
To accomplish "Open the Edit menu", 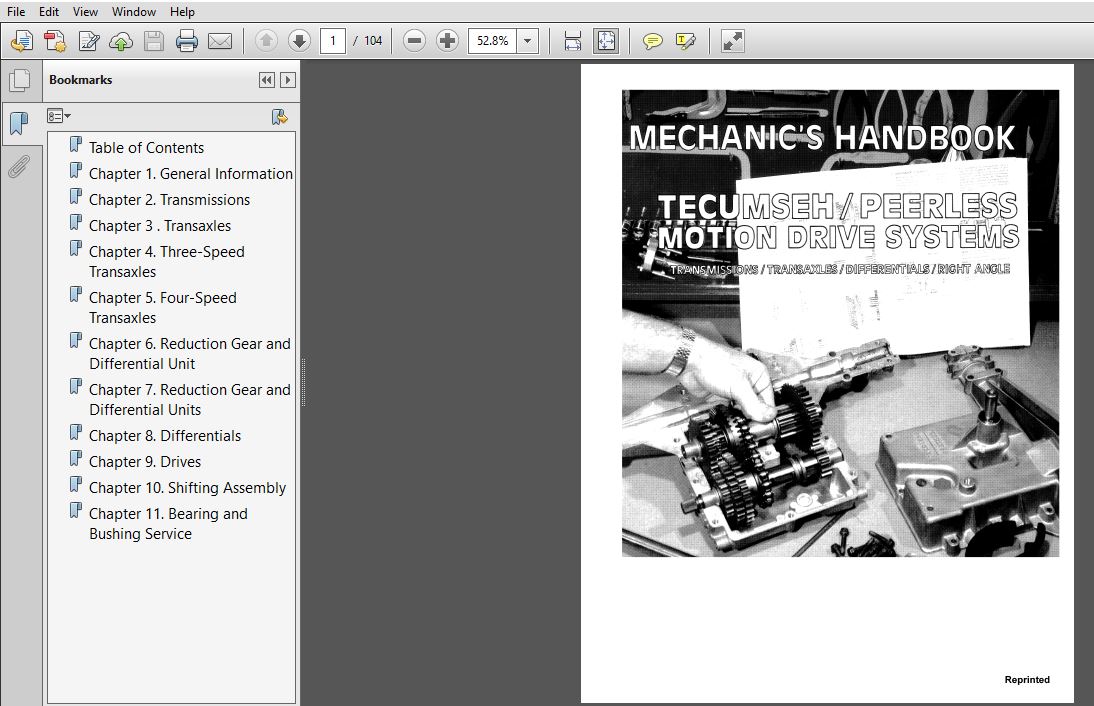I will point(49,12).
